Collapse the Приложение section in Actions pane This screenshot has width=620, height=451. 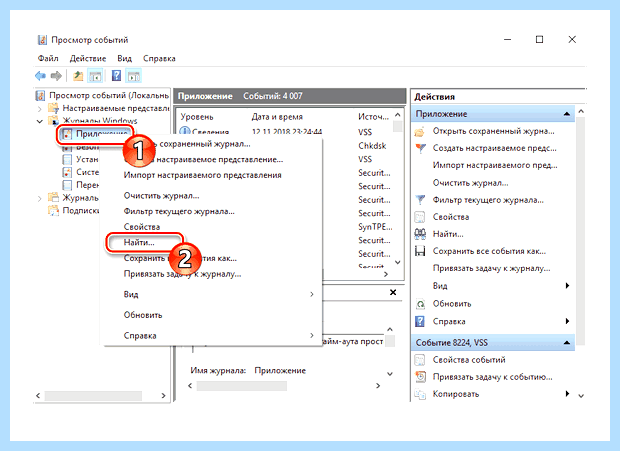tap(567, 114)
